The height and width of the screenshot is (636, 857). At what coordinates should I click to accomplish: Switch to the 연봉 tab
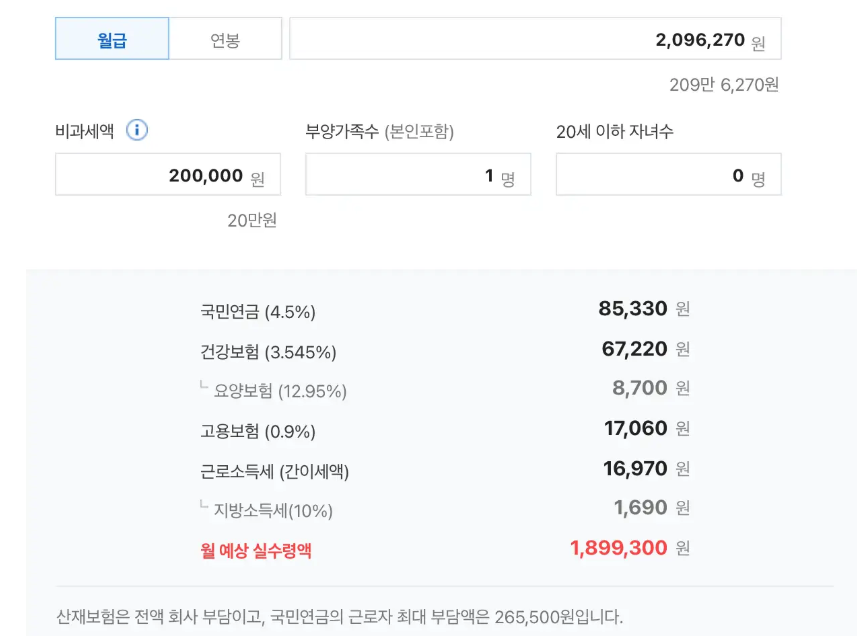click(225, 38)
